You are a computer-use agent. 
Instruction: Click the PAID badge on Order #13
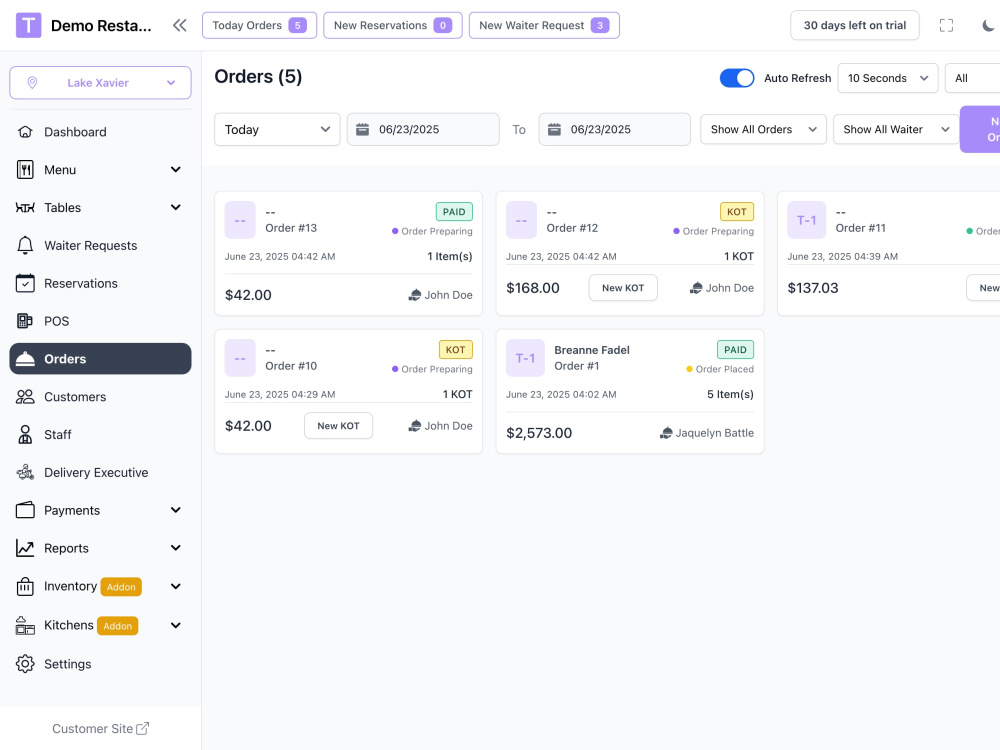point(454,212)
